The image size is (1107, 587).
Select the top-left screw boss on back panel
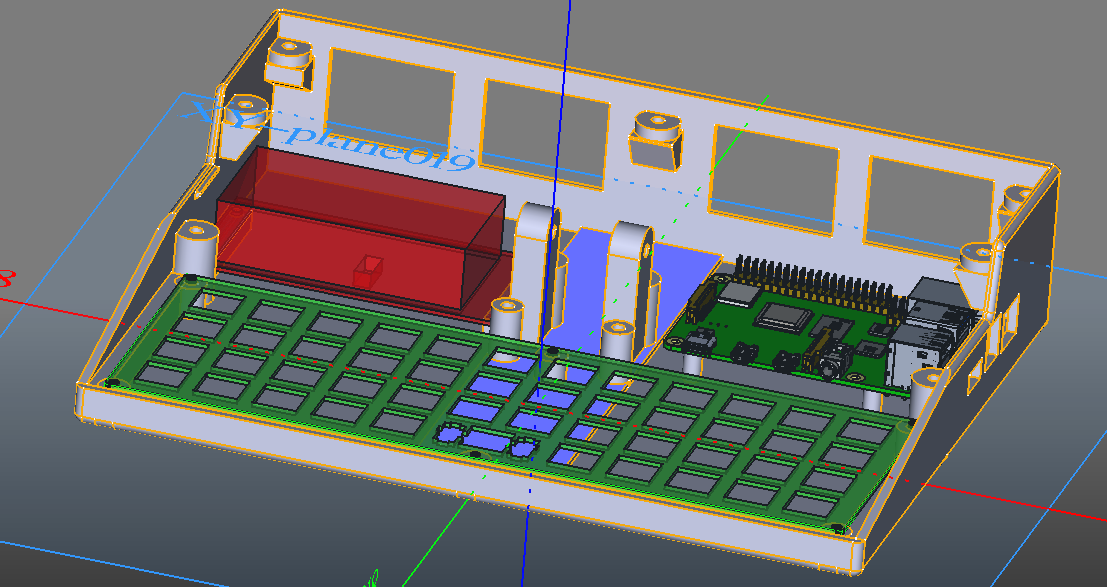(289, 64)
